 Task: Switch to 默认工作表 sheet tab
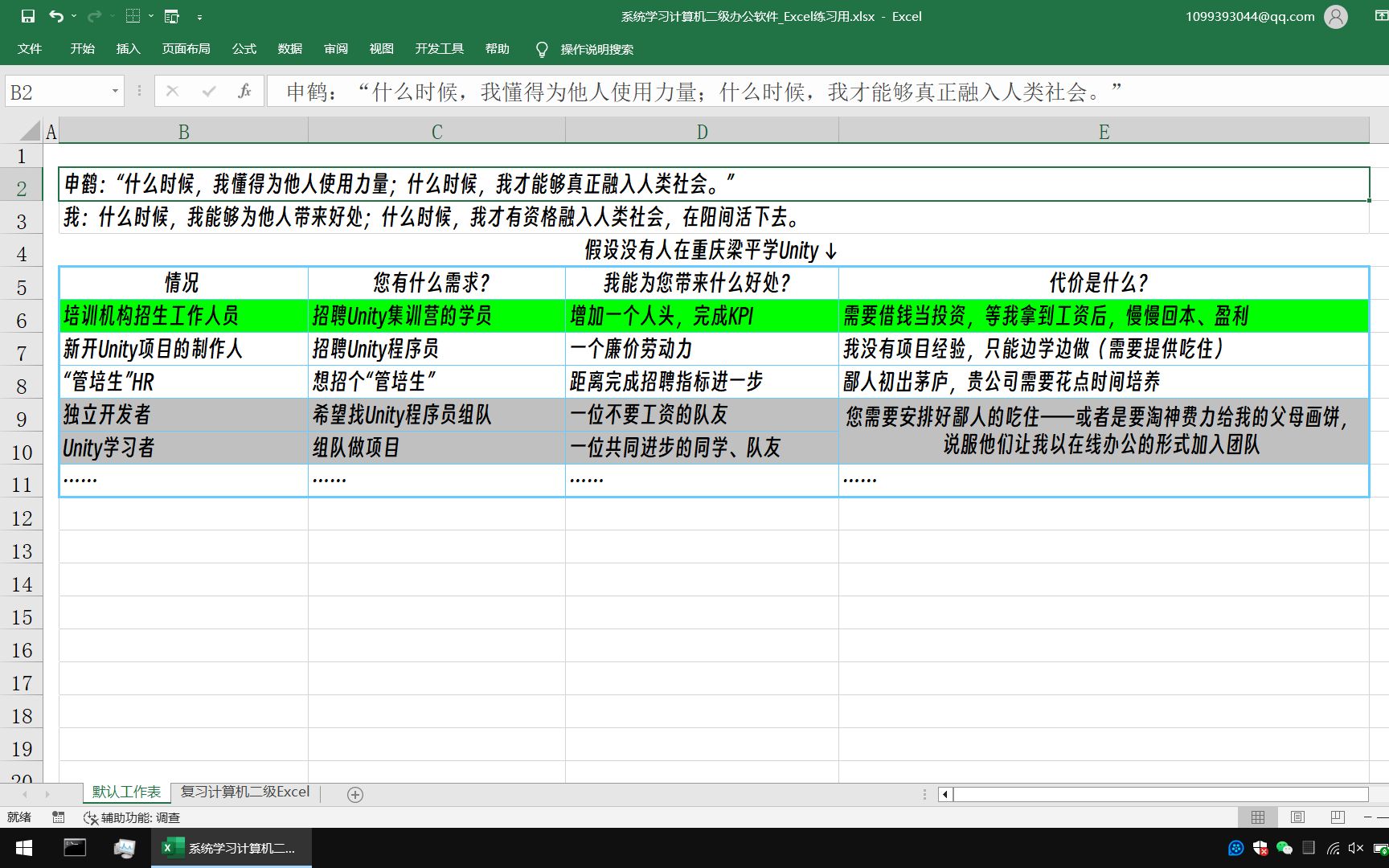[x=126, y=792]
